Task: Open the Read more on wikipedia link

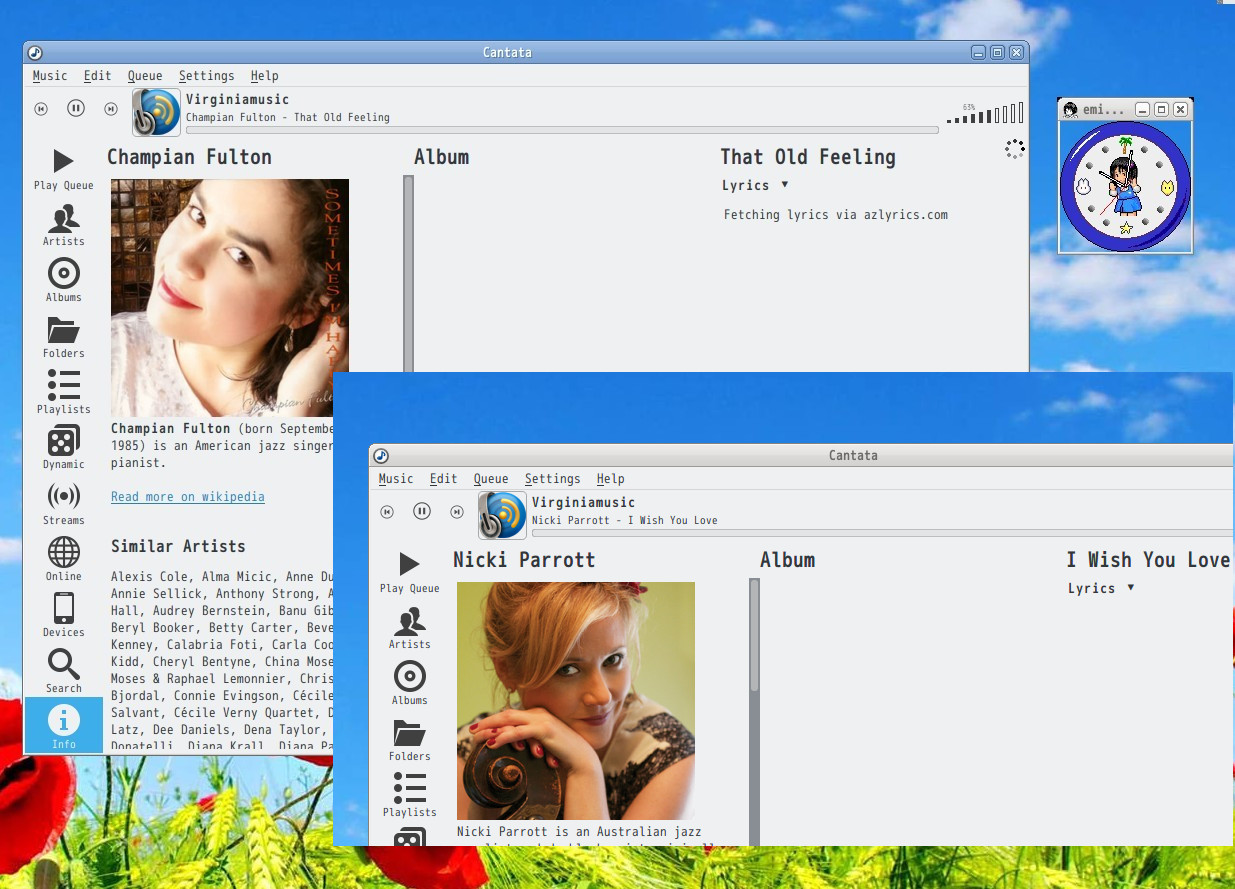Action: (188, 497)
